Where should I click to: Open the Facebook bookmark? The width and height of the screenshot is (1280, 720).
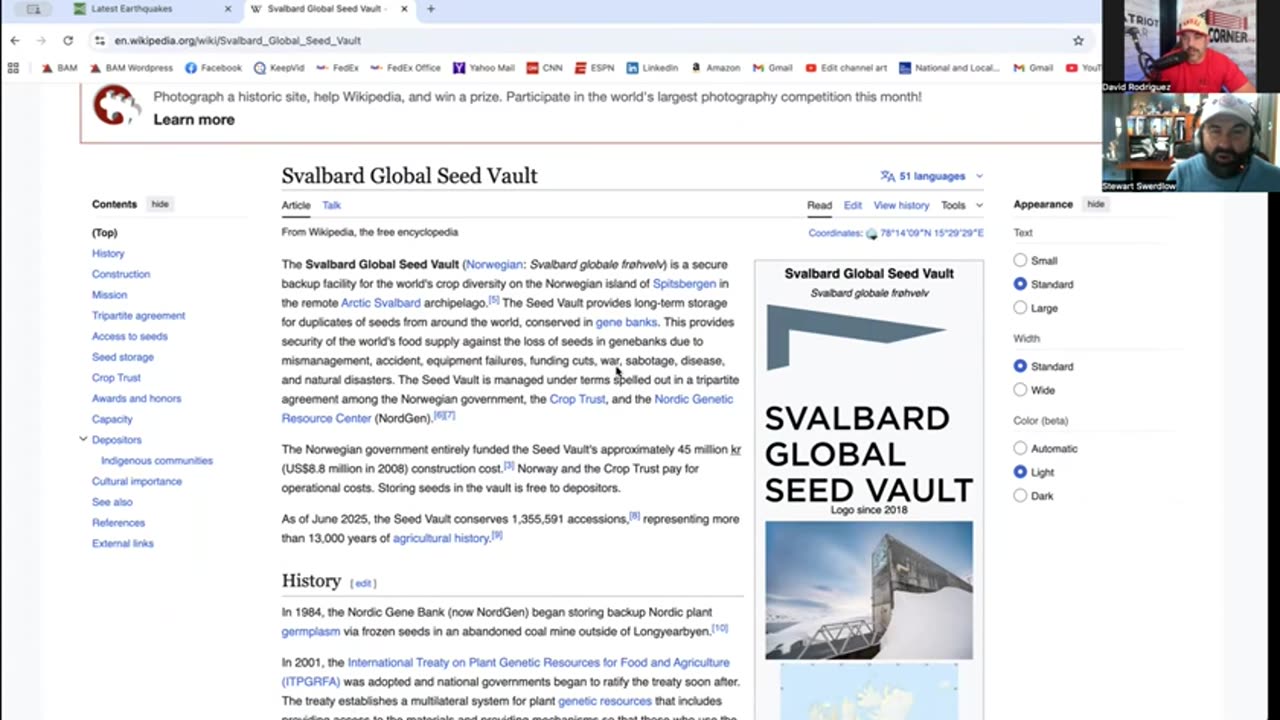(x=213, y=68)
